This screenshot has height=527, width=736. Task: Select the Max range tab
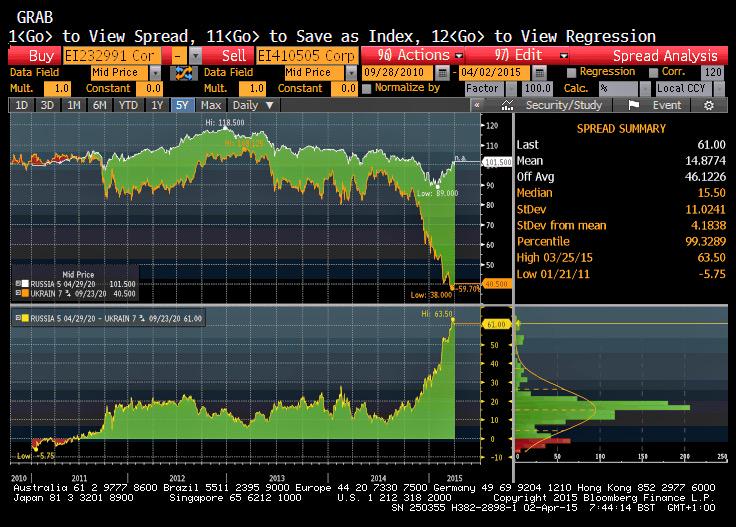click(x=211, y=105)
